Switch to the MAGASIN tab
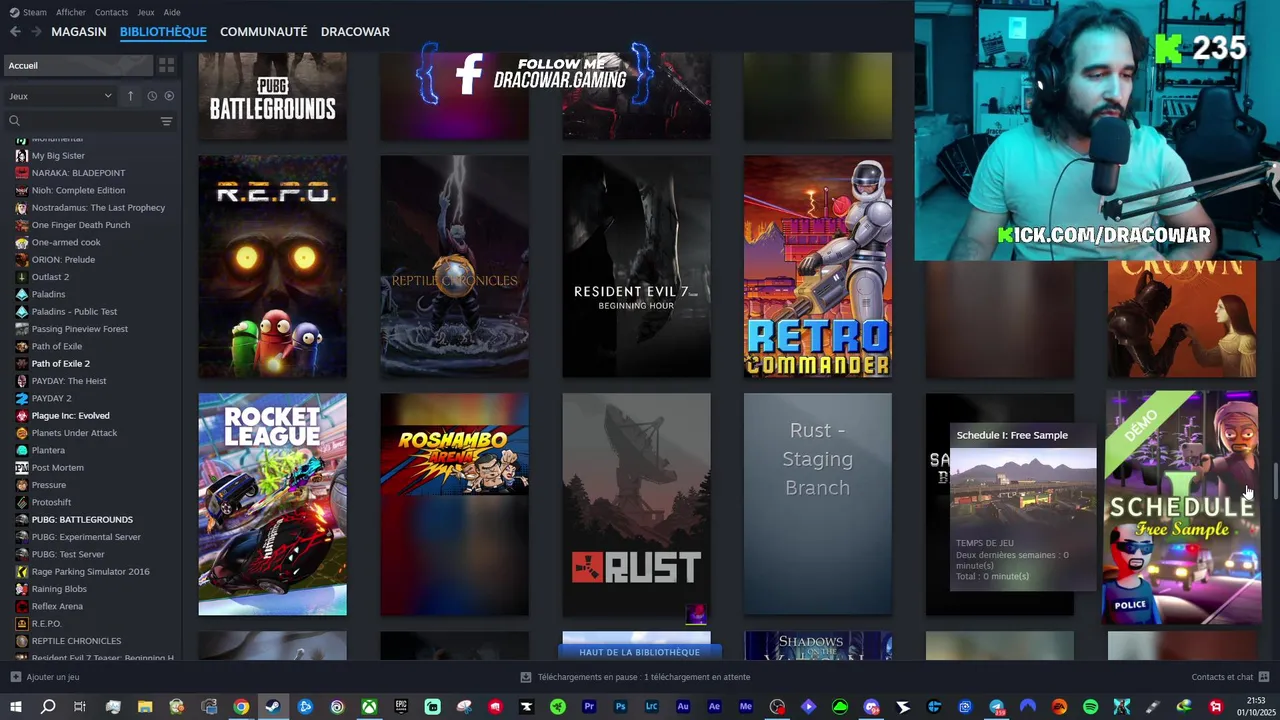1280x720 pixels. [79, 32]
